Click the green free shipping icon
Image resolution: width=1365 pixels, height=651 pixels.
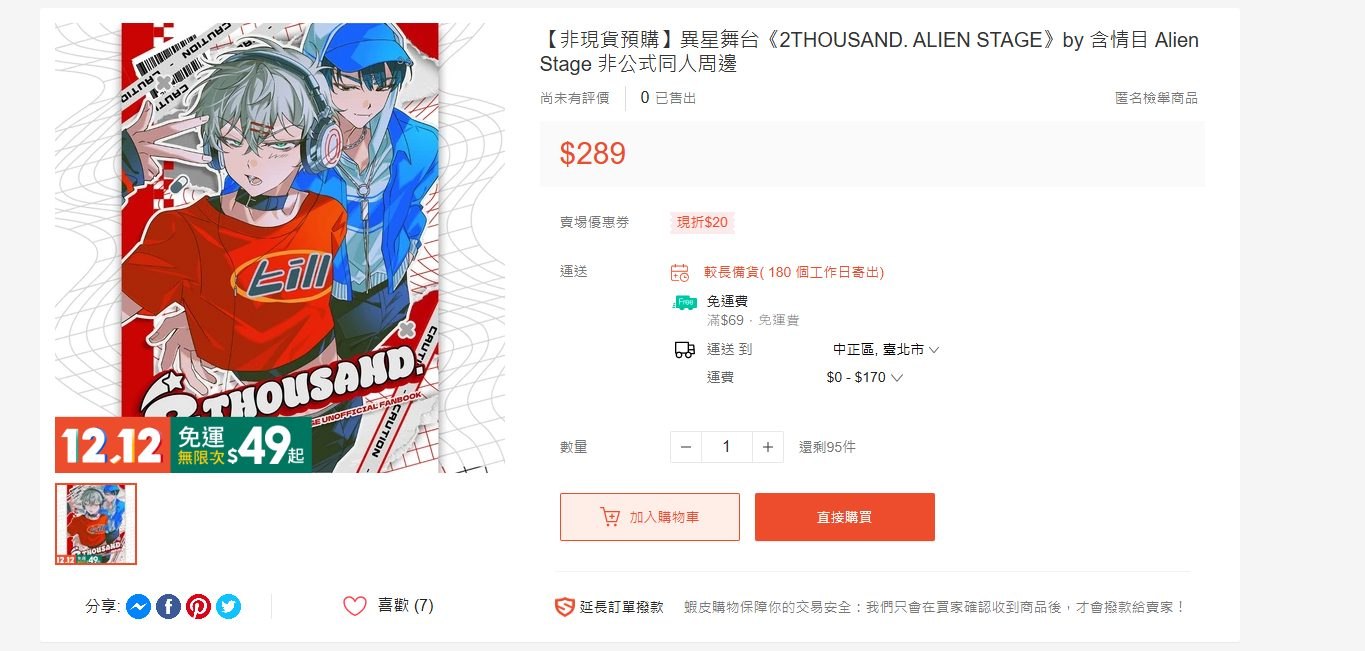pos(684,302)
